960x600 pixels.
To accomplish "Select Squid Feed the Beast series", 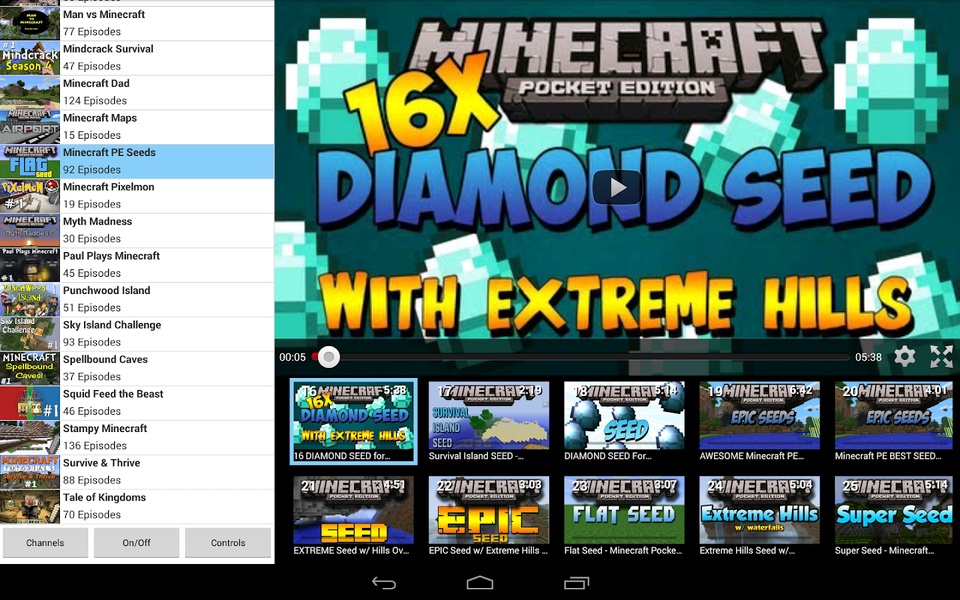I will pos(137,402).
